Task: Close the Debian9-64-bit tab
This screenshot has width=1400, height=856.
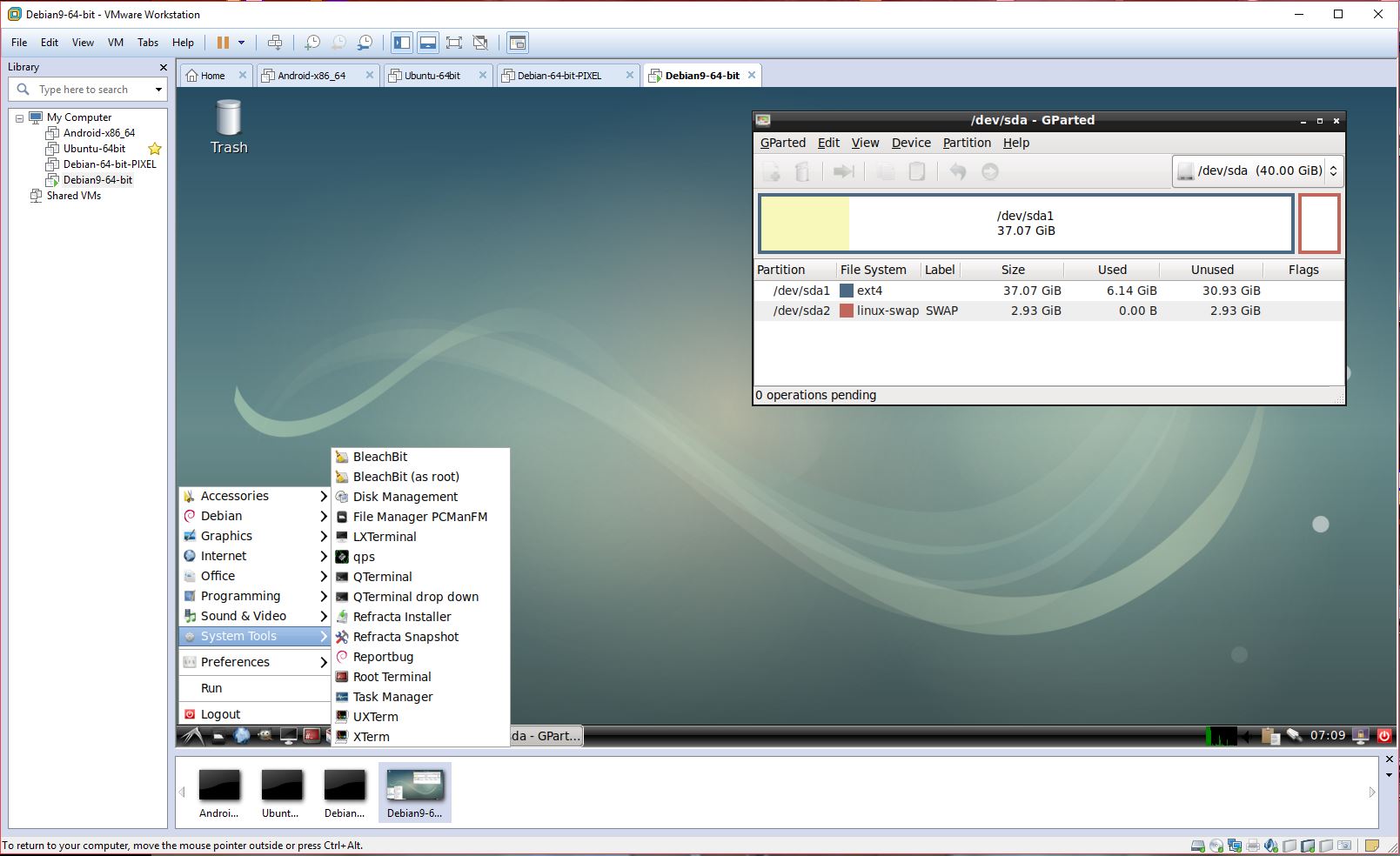Action: (752, 76)
